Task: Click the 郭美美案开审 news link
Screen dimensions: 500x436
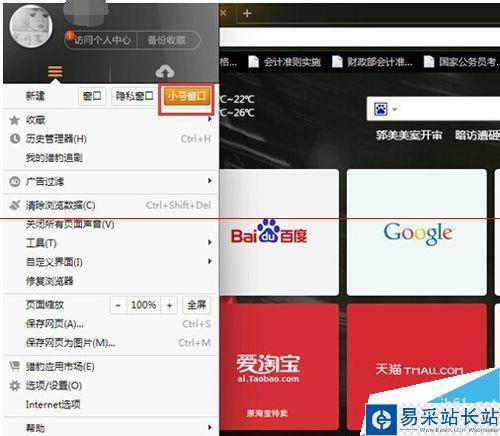Action: [x=409, y=135]
